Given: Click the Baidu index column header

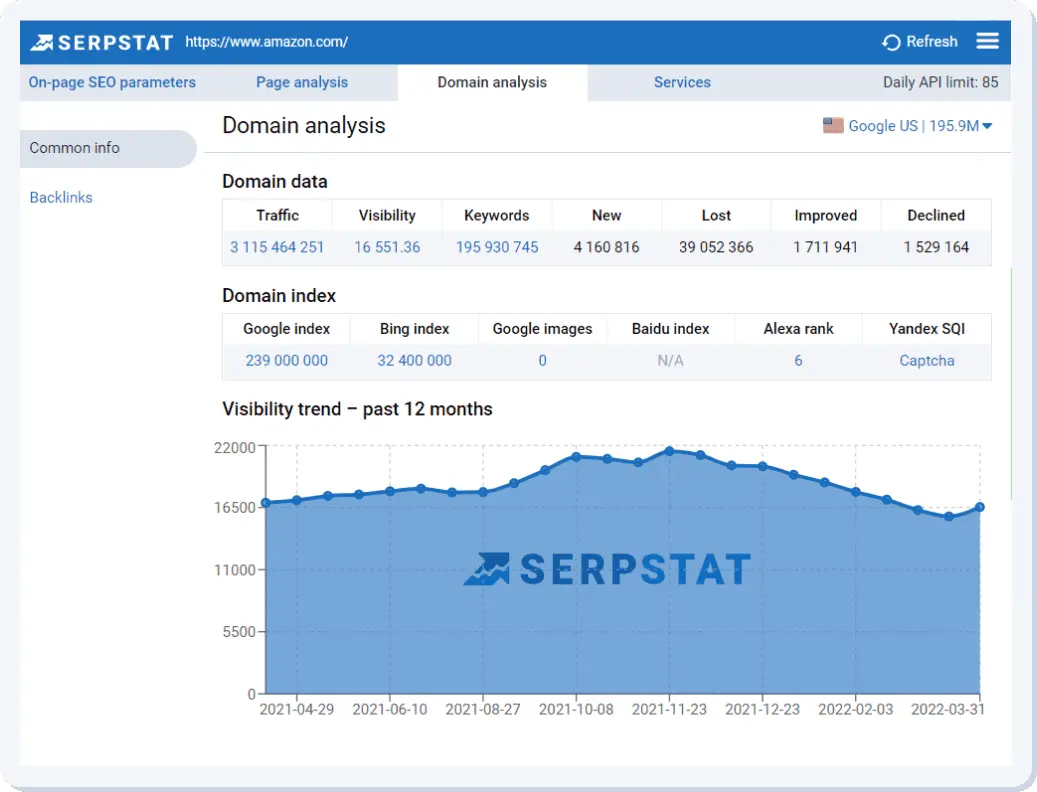Looking at the screenshot, I should (x=671, y=329).
